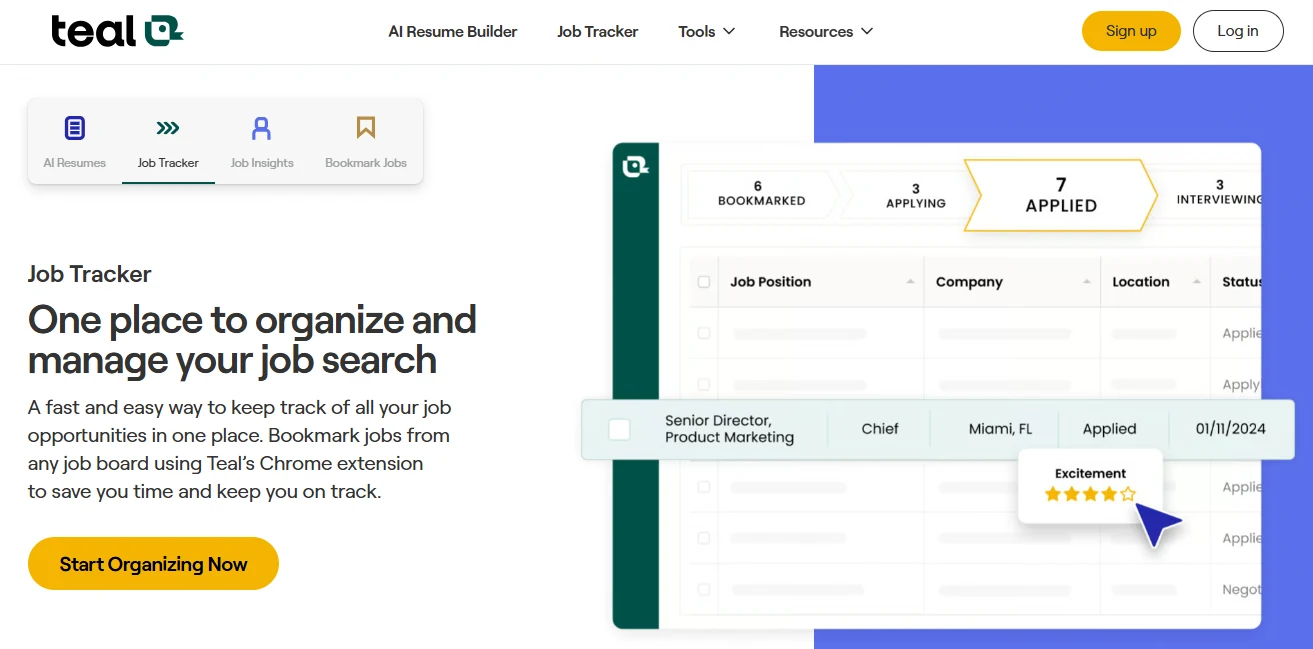
Task: Select the Job Tracker tab label
Action: pos(168,163)
